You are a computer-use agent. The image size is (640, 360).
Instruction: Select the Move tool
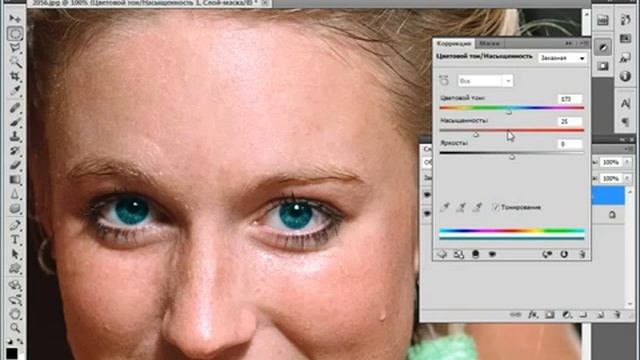pyautogui.click(x=15, y=19)
